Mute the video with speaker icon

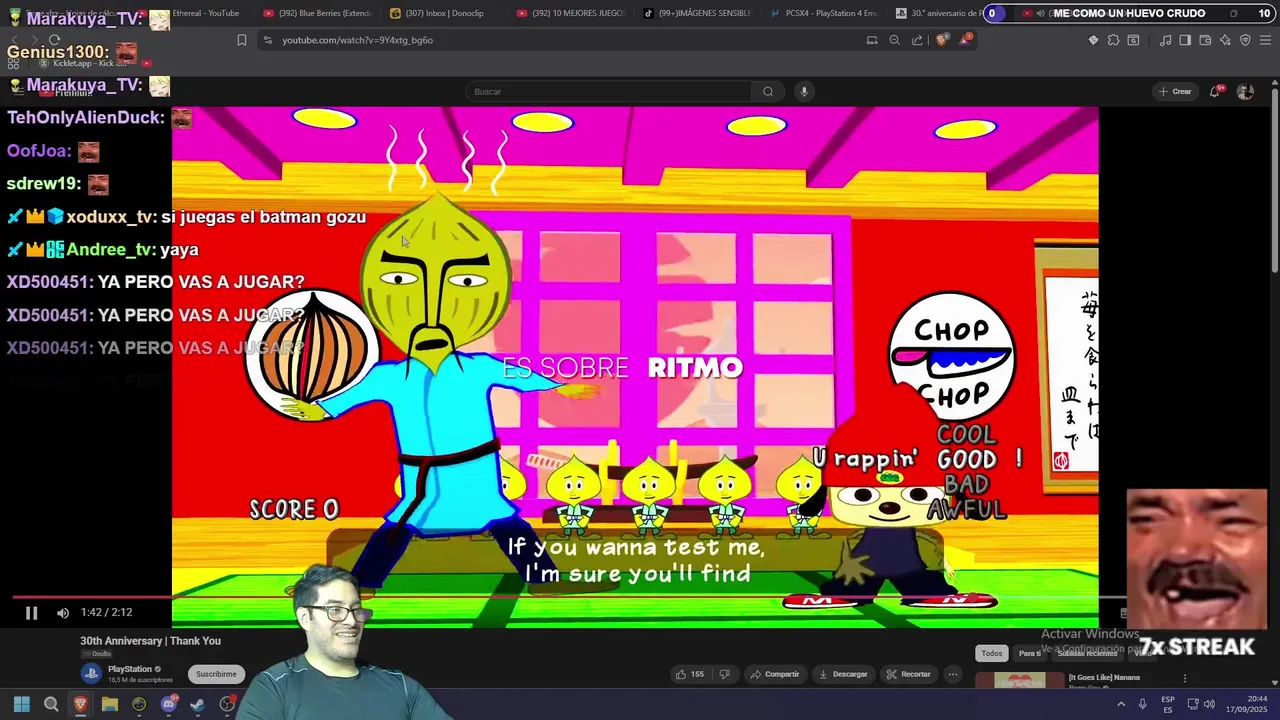click(63, 613)
